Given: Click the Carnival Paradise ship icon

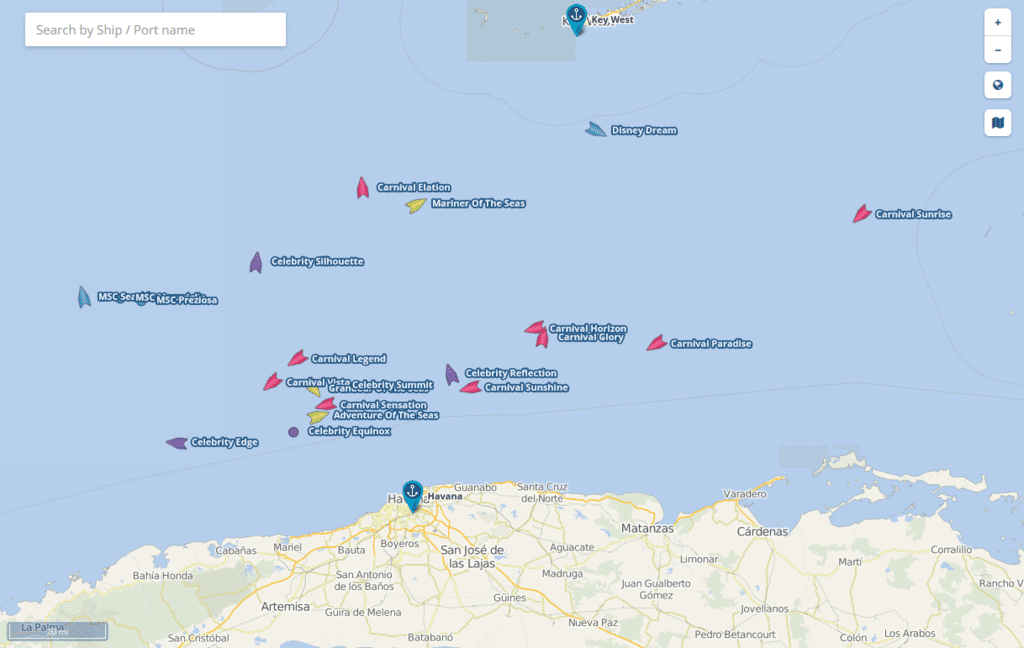Looking at the screenshot, I should tap(655, 342).
